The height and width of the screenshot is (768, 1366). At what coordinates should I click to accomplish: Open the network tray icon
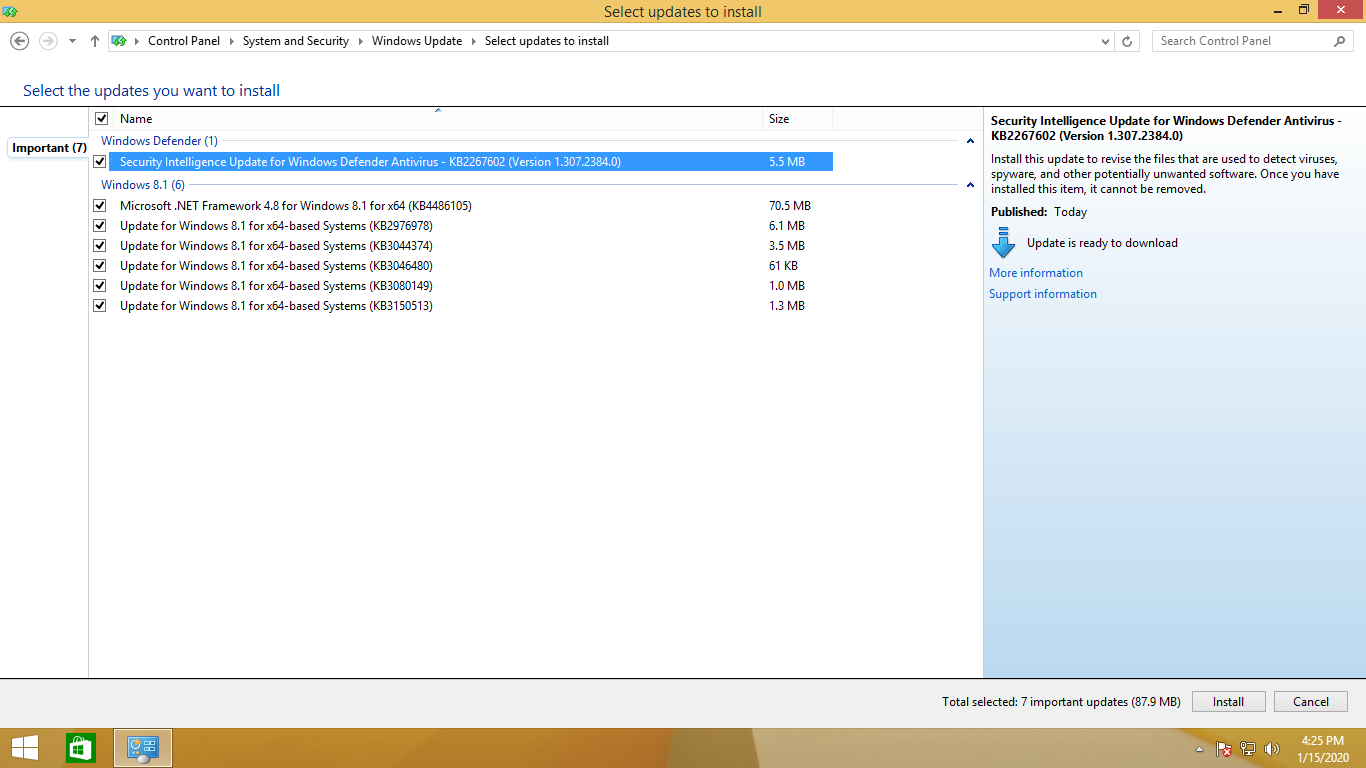1248,749
